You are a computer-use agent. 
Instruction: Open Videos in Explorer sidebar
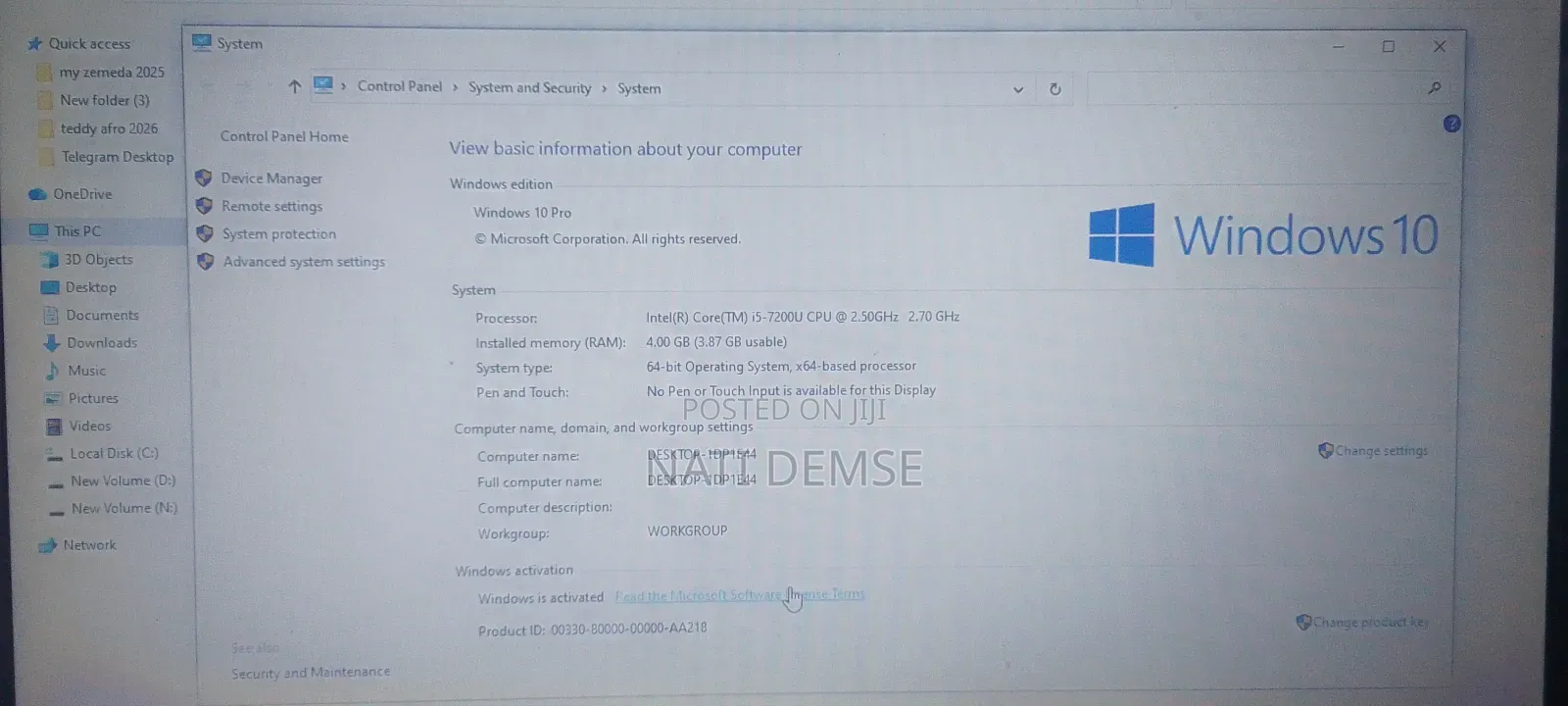click(90, 427)
